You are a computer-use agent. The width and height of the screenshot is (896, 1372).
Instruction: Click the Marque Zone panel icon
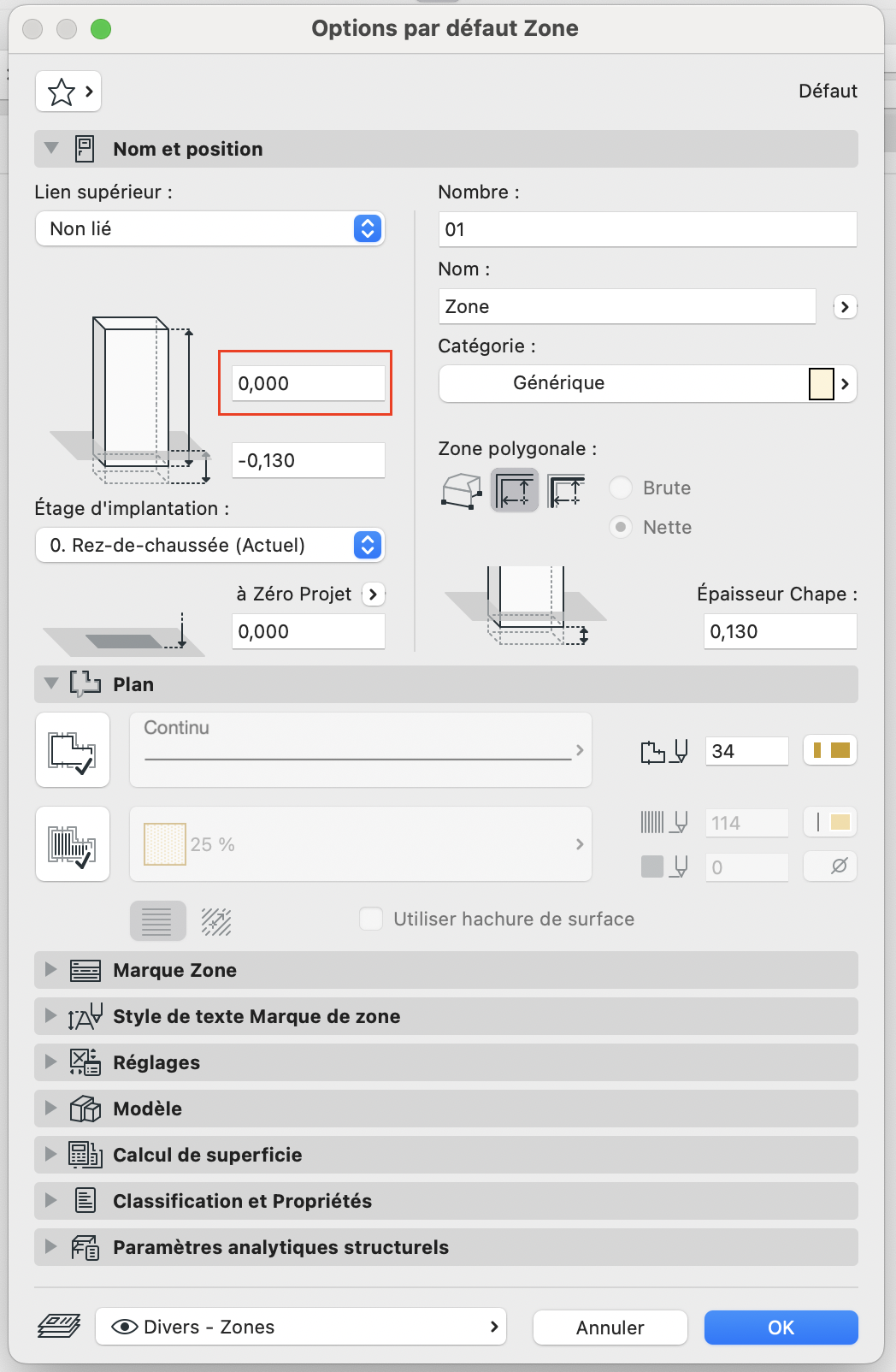pos(85,970)
